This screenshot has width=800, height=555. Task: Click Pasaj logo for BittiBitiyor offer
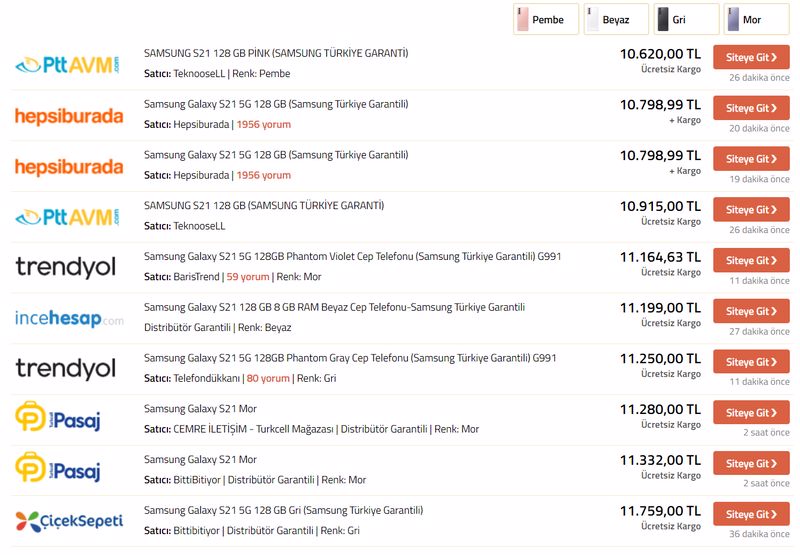58,467
